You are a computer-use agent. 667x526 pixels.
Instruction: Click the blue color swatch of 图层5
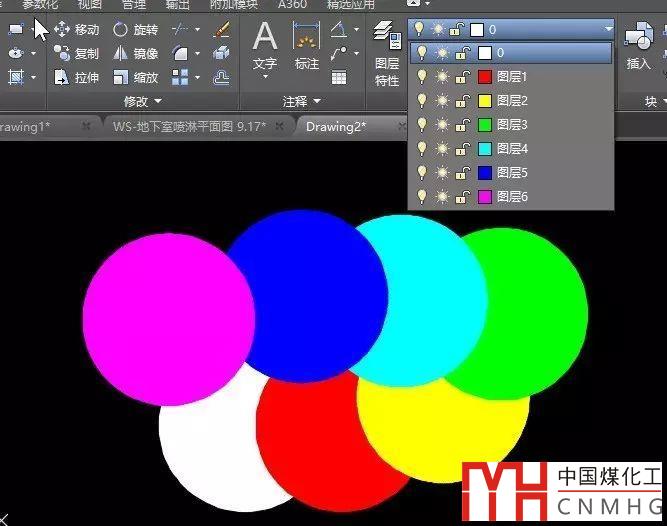(485, 173)
